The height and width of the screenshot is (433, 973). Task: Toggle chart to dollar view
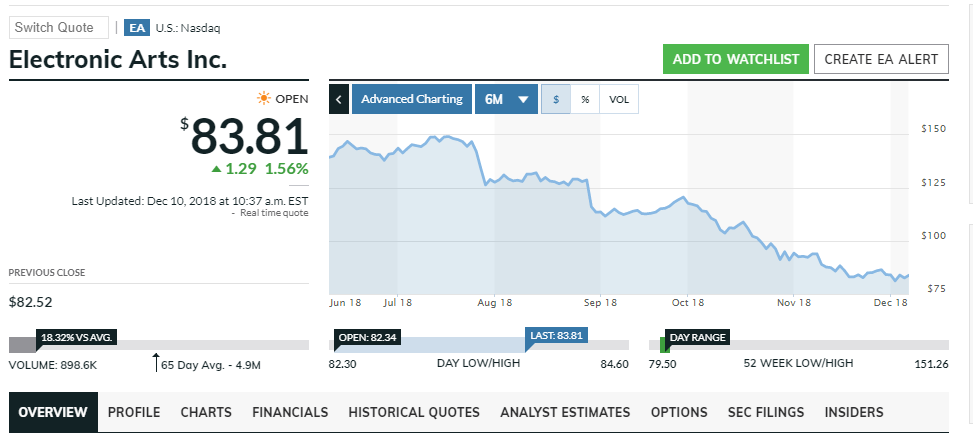(x=556, y=99)
